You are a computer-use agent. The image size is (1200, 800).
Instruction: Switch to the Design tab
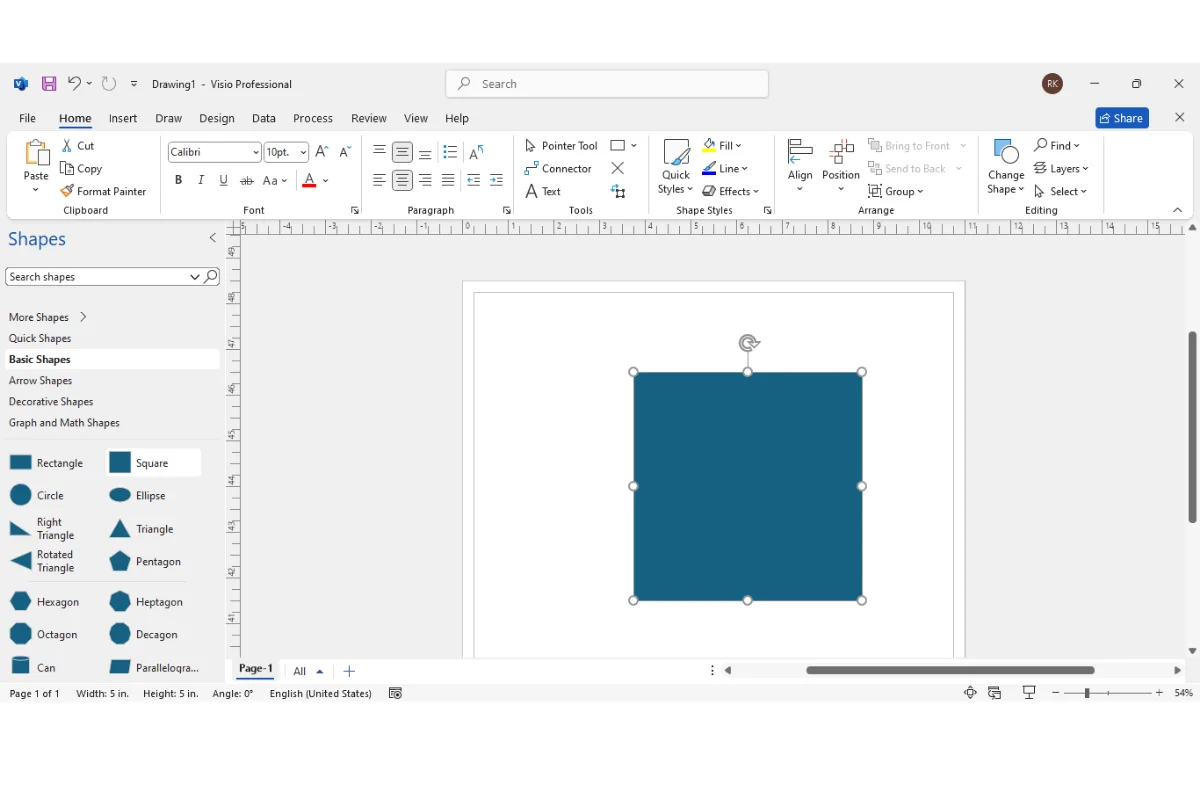pyautogui.click(x=216, y=118)
